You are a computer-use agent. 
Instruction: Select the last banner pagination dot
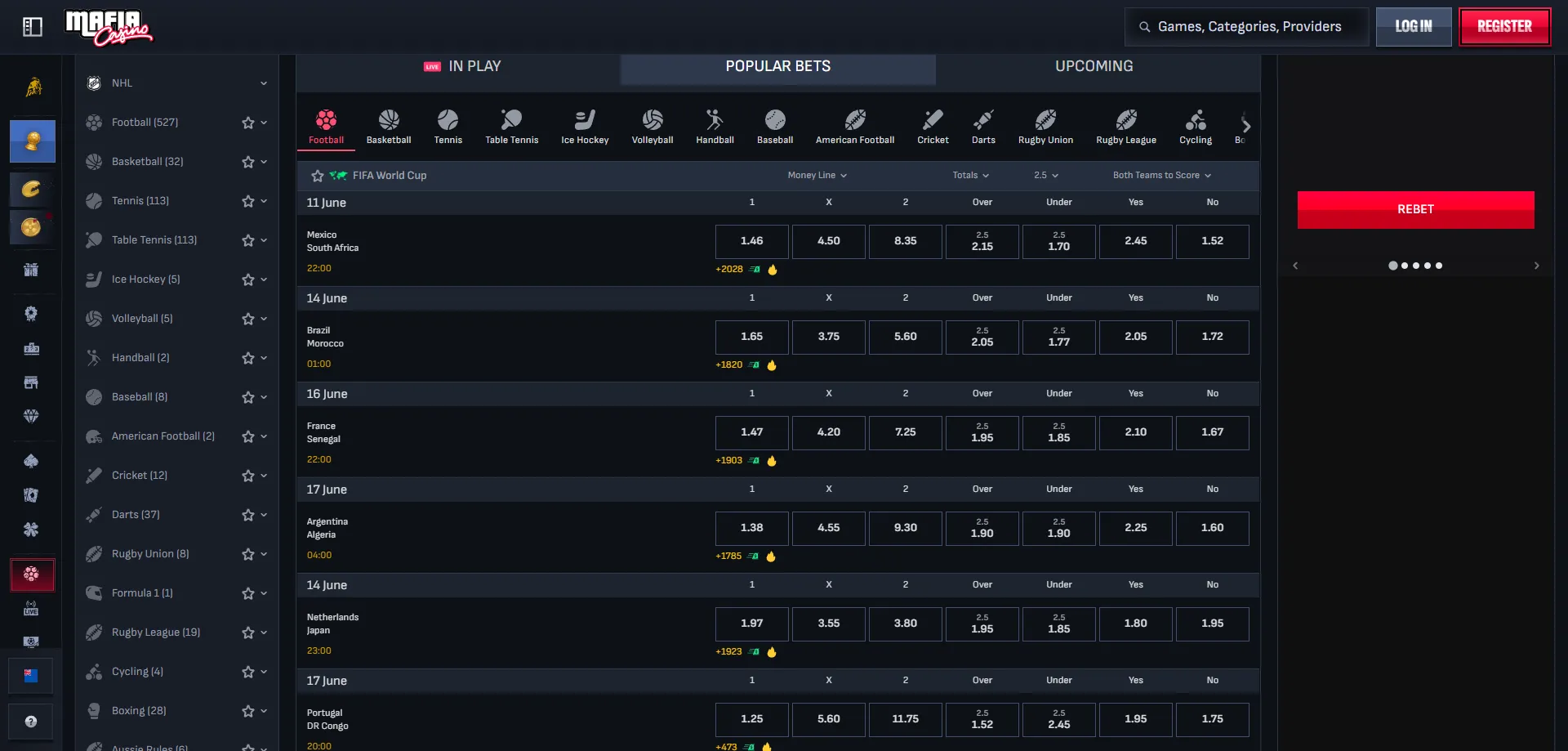(1439, 266)
